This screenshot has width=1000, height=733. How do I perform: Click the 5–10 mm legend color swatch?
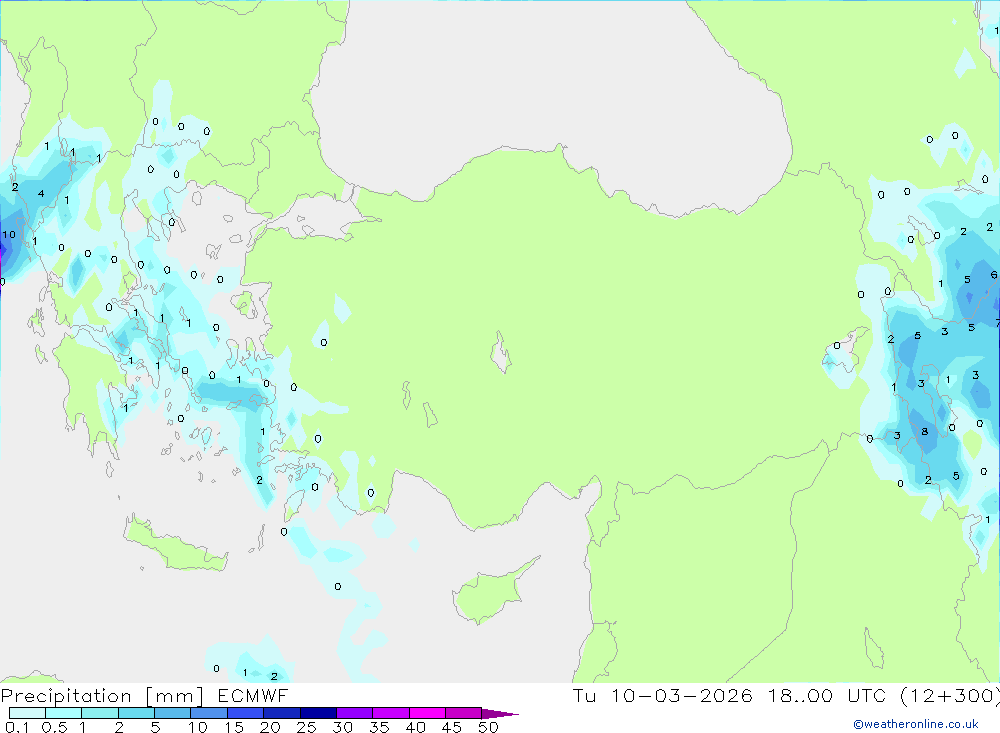point(172,713)
